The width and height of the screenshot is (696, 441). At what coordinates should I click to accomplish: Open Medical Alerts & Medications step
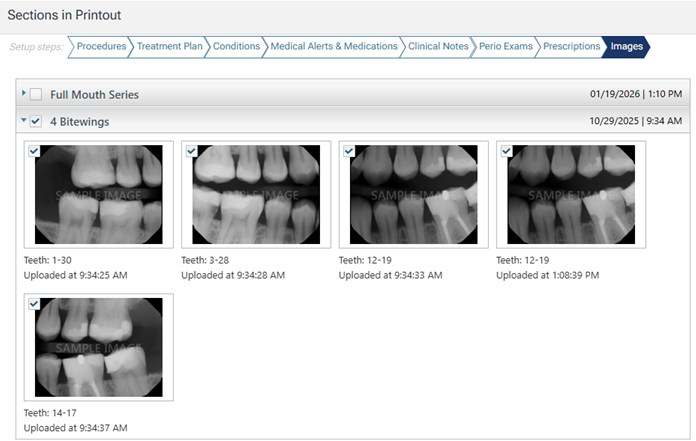point(334,46)
